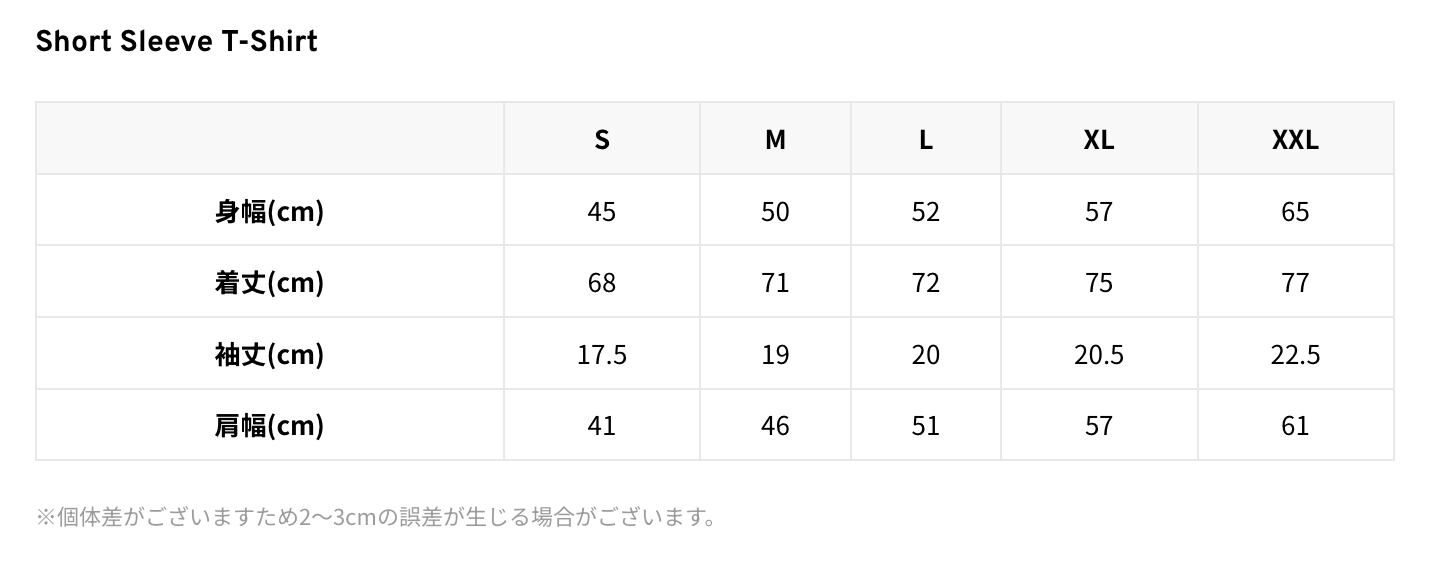Click the 肩幅 value 46 for size M
The image size is (1430, 584).
pos(775,425)
